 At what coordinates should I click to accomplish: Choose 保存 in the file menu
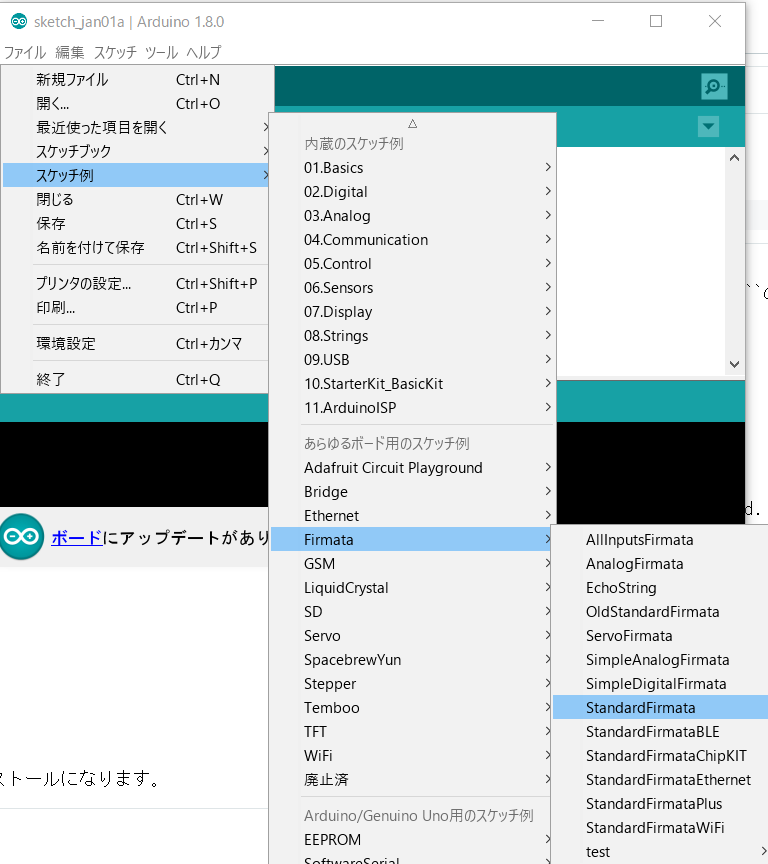[x=136, y=224]
